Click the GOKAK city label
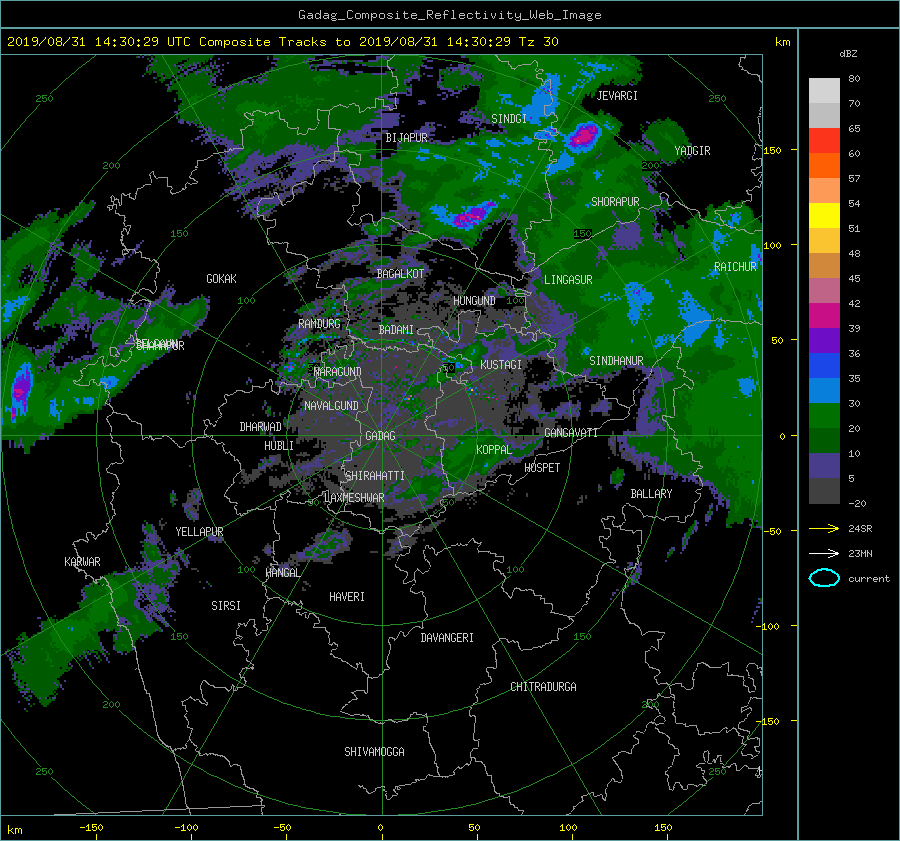Screen dimensions: 900x841 221,279
